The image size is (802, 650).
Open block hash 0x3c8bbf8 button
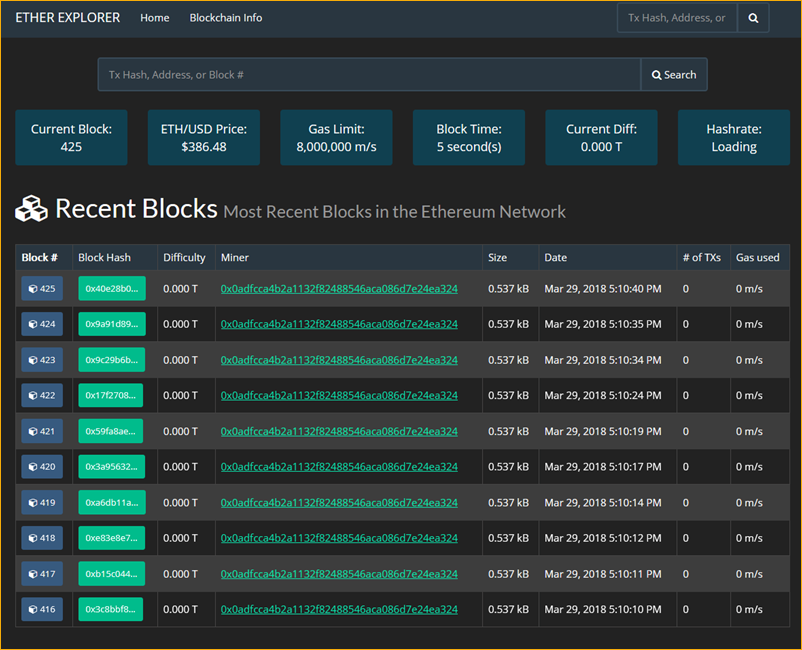click(112, 609)
